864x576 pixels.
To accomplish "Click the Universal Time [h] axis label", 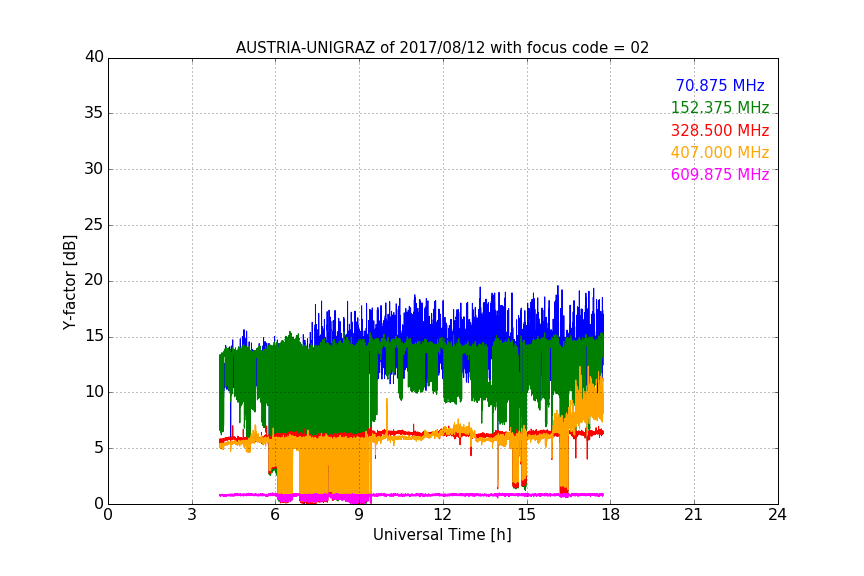I will [x=442, y=535].
